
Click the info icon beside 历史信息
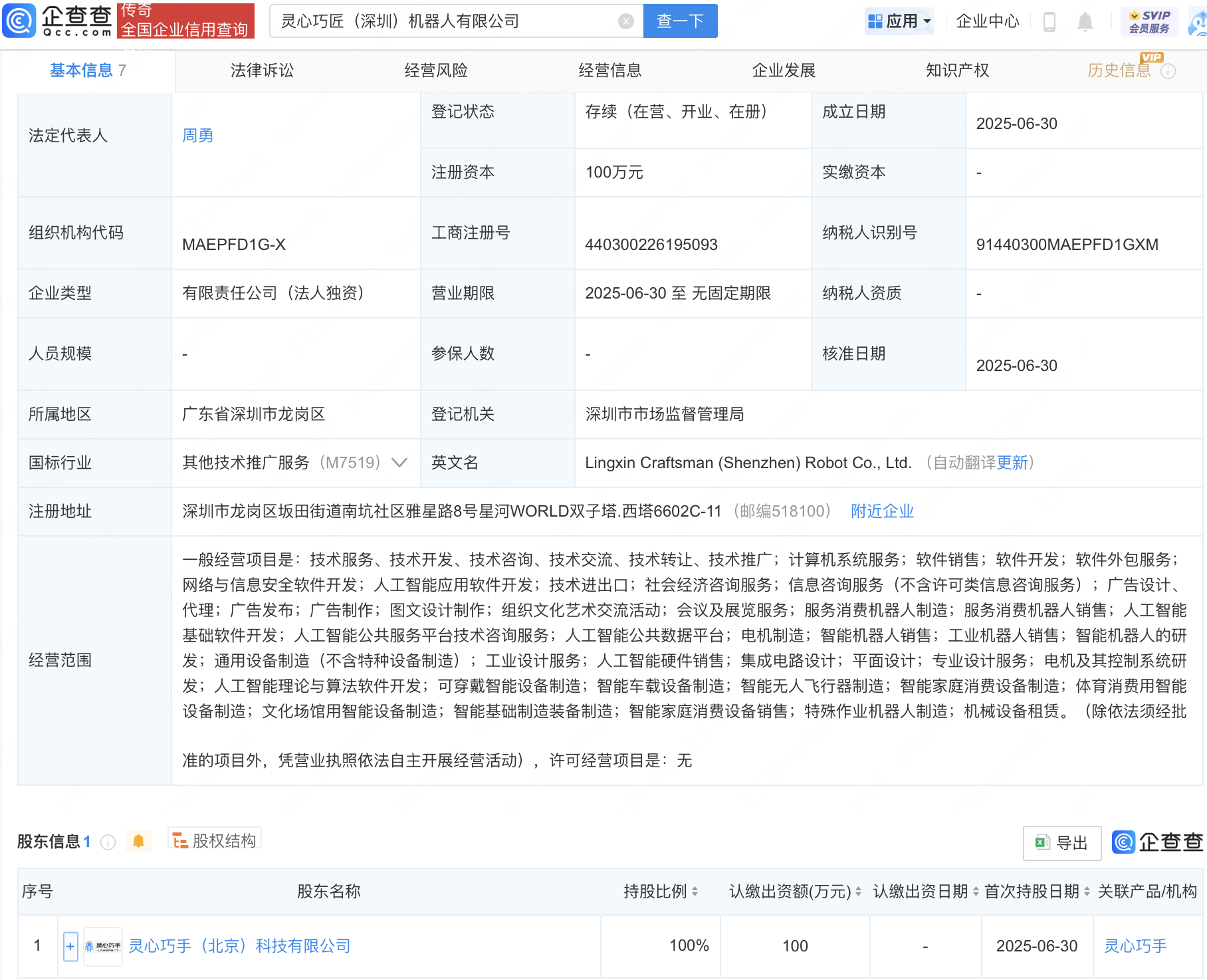1168,71
